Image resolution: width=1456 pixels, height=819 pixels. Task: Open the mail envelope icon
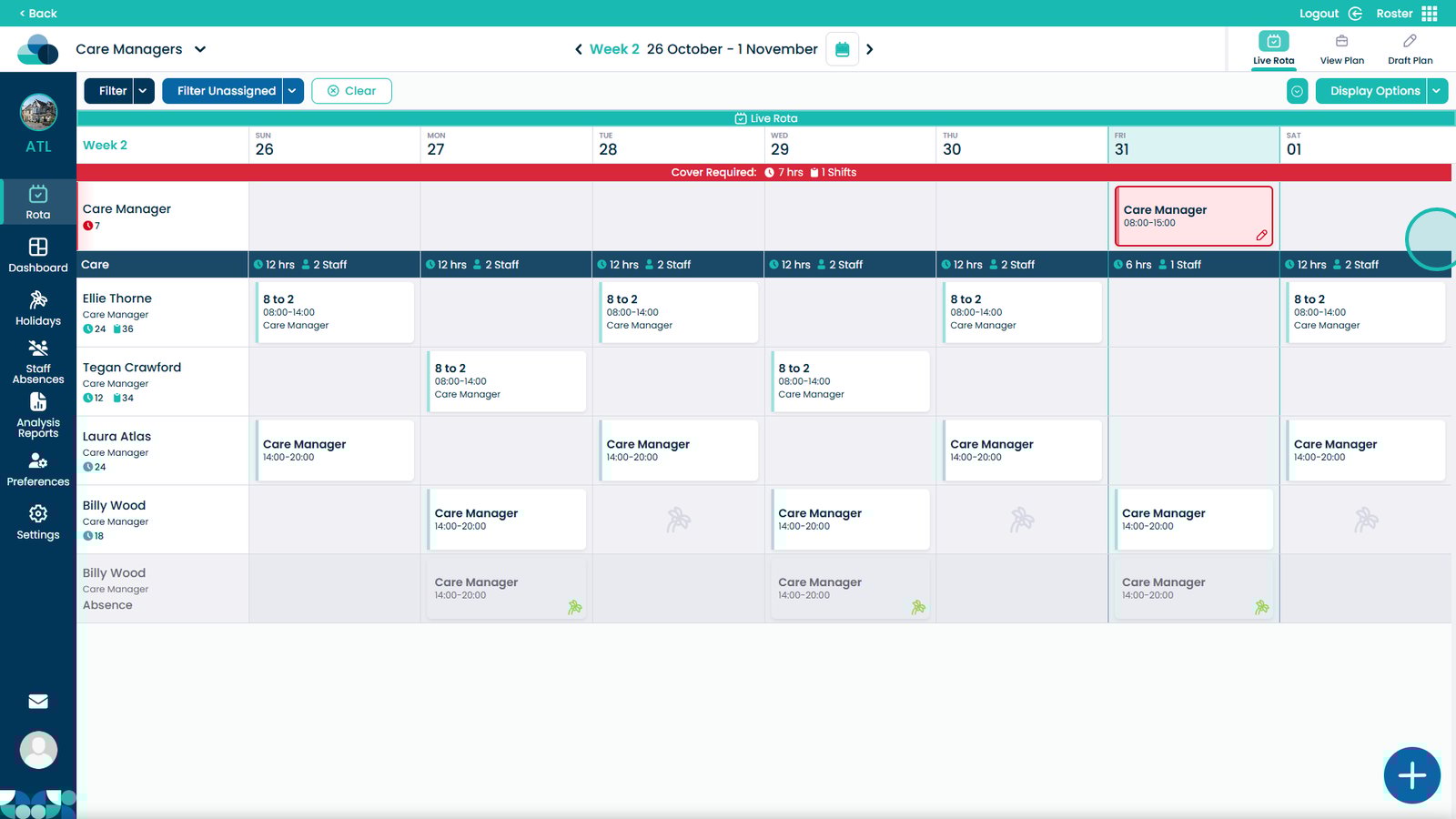coord(38,702)
